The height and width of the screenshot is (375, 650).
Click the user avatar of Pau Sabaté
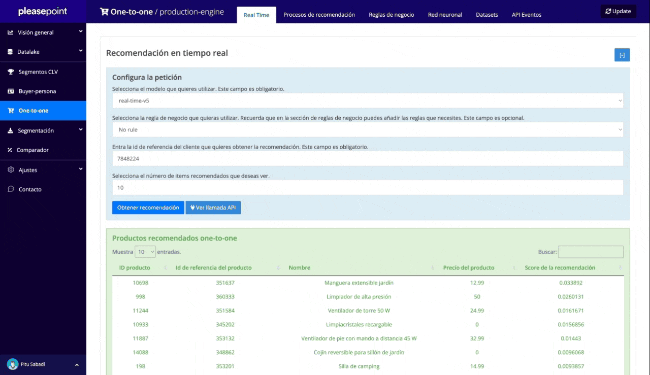pyautogui.click(x=12, y=364)
